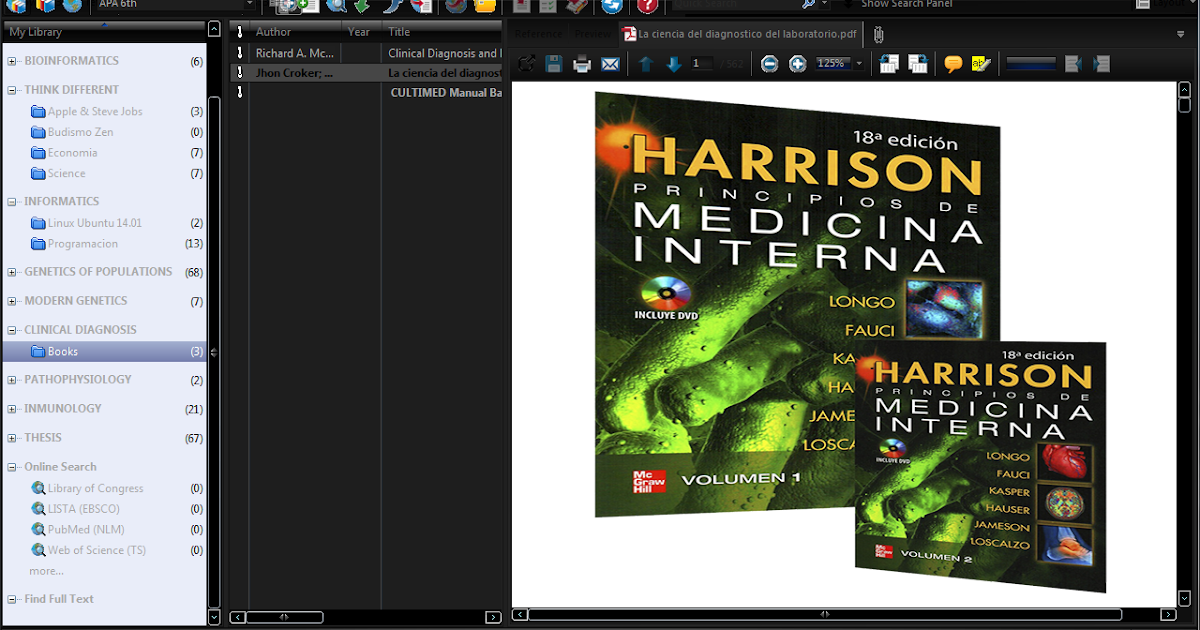Switch to the Reference tab
This screenshot has height=630, width=1200.
[538, 34]
